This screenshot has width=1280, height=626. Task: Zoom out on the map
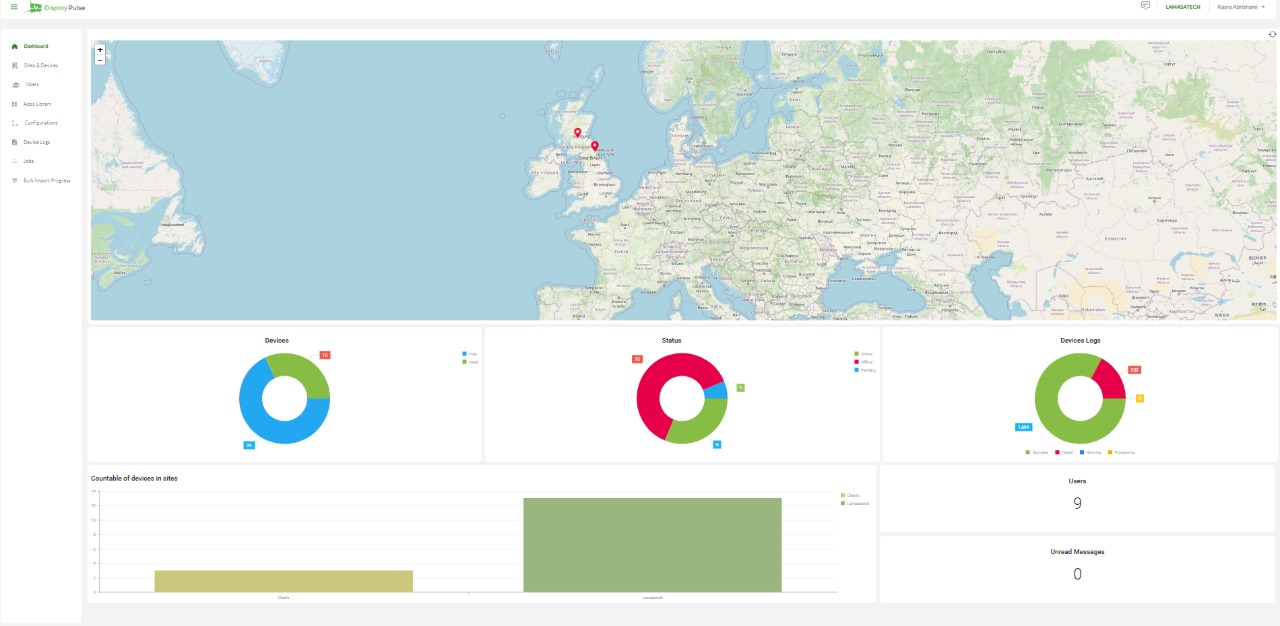100,60
